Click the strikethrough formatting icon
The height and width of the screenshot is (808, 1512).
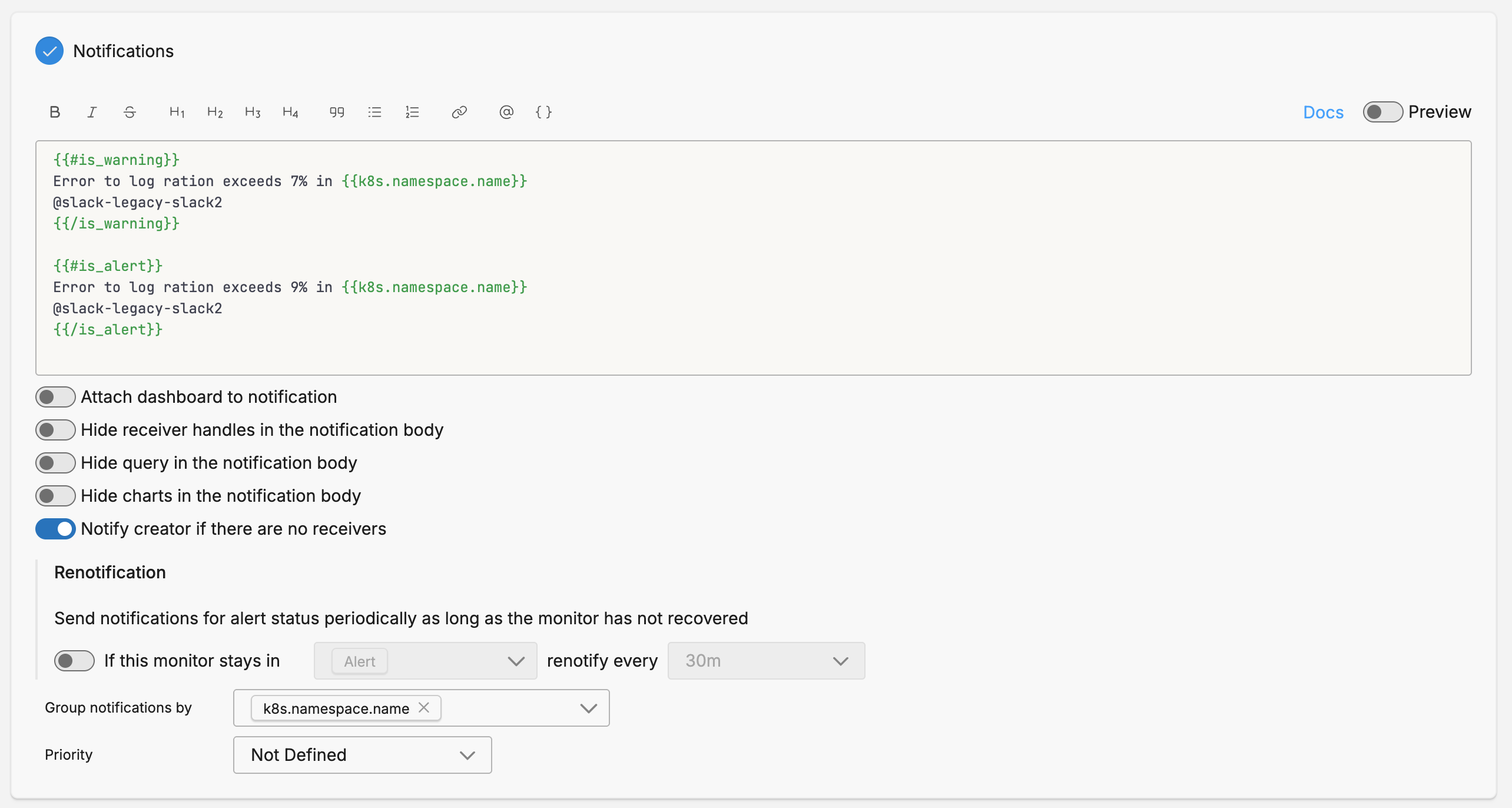click(130, 112)
